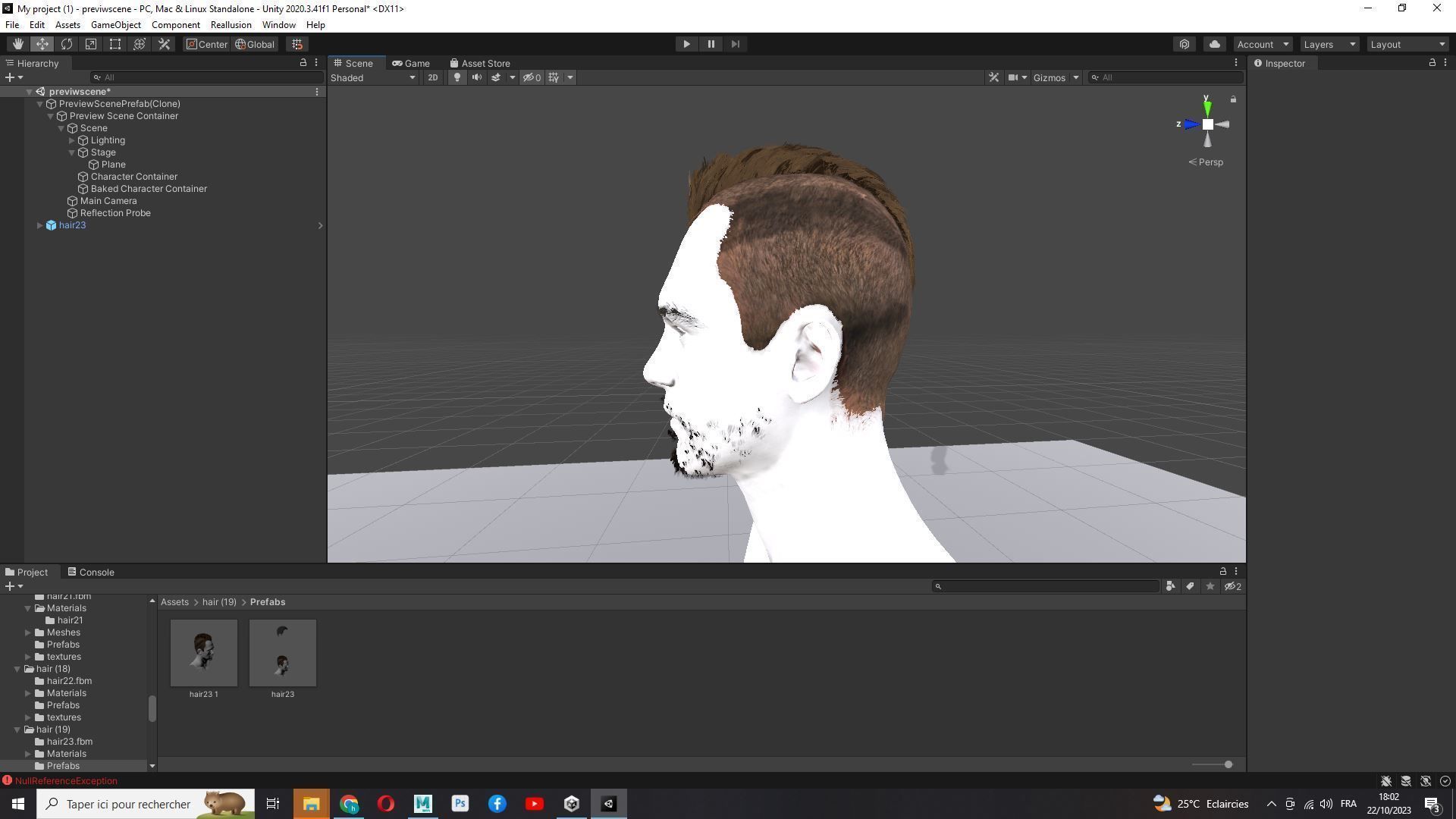The image size is (1456, 819).
Task: Toggle grid snapping icon in toolbar
Action: tap(297, 44)
